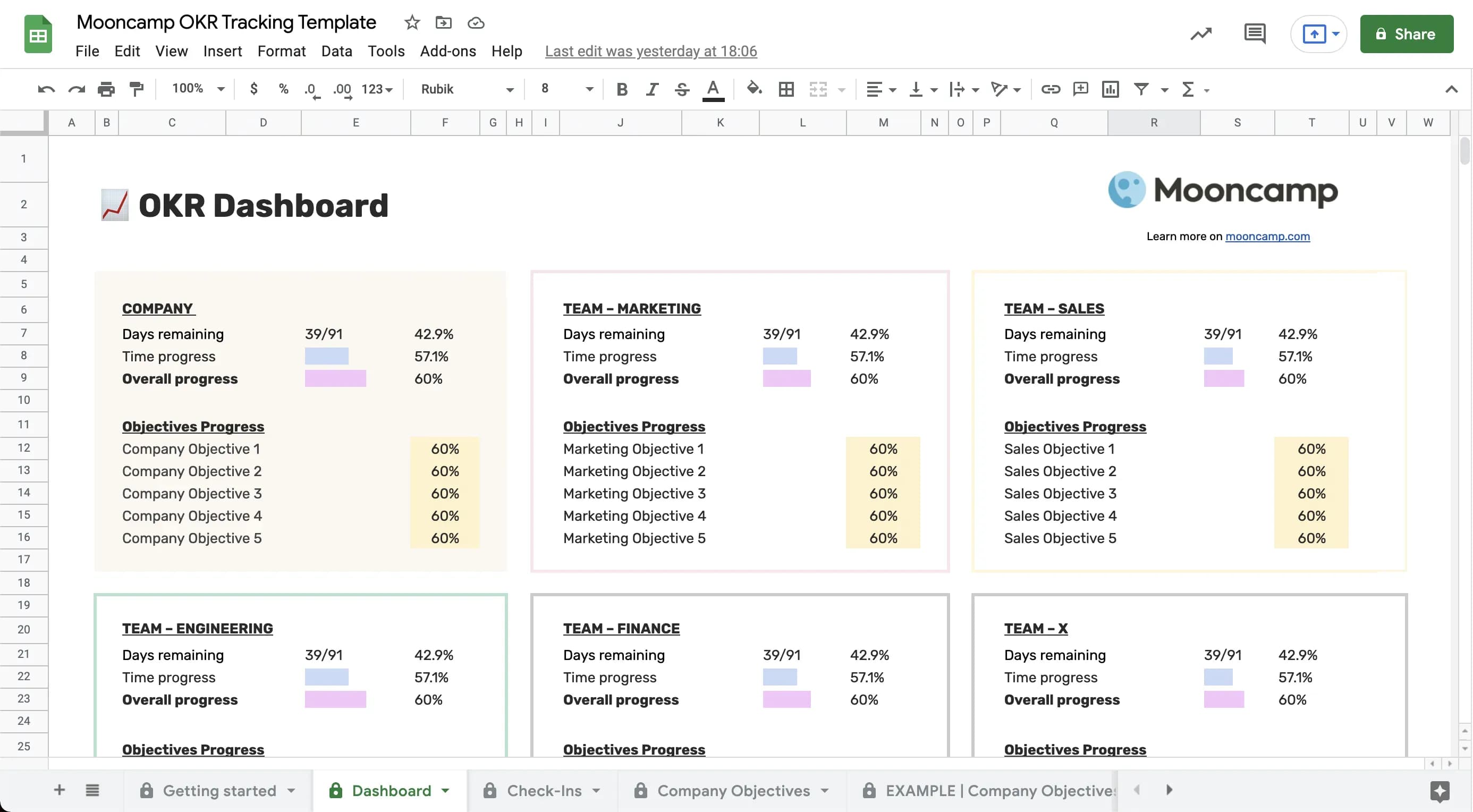Click the print icon in toolbar
1473x812 pixels.
106,89
